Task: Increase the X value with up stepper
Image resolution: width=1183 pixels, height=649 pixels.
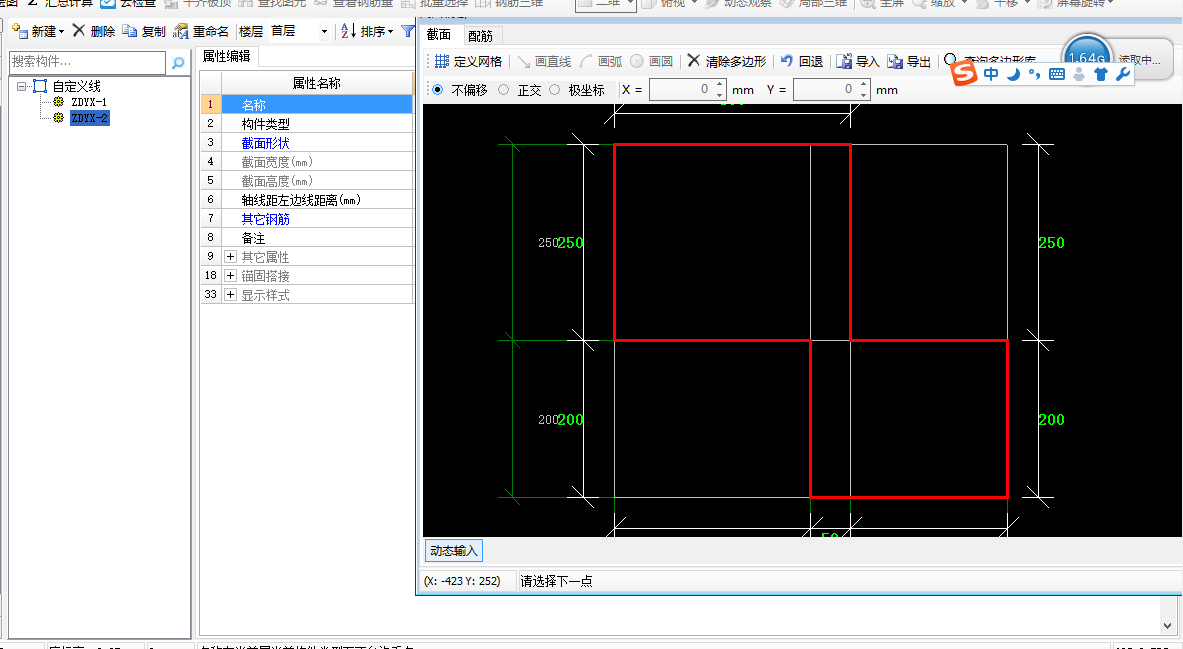Action: [x=720, y=85]
